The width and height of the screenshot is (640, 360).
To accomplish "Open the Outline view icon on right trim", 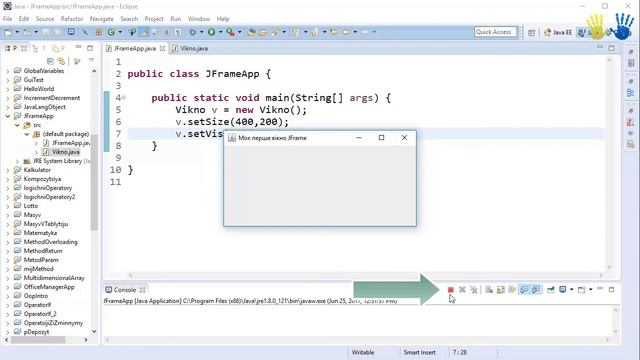I will pyautogui.click(x=631, y=93).
